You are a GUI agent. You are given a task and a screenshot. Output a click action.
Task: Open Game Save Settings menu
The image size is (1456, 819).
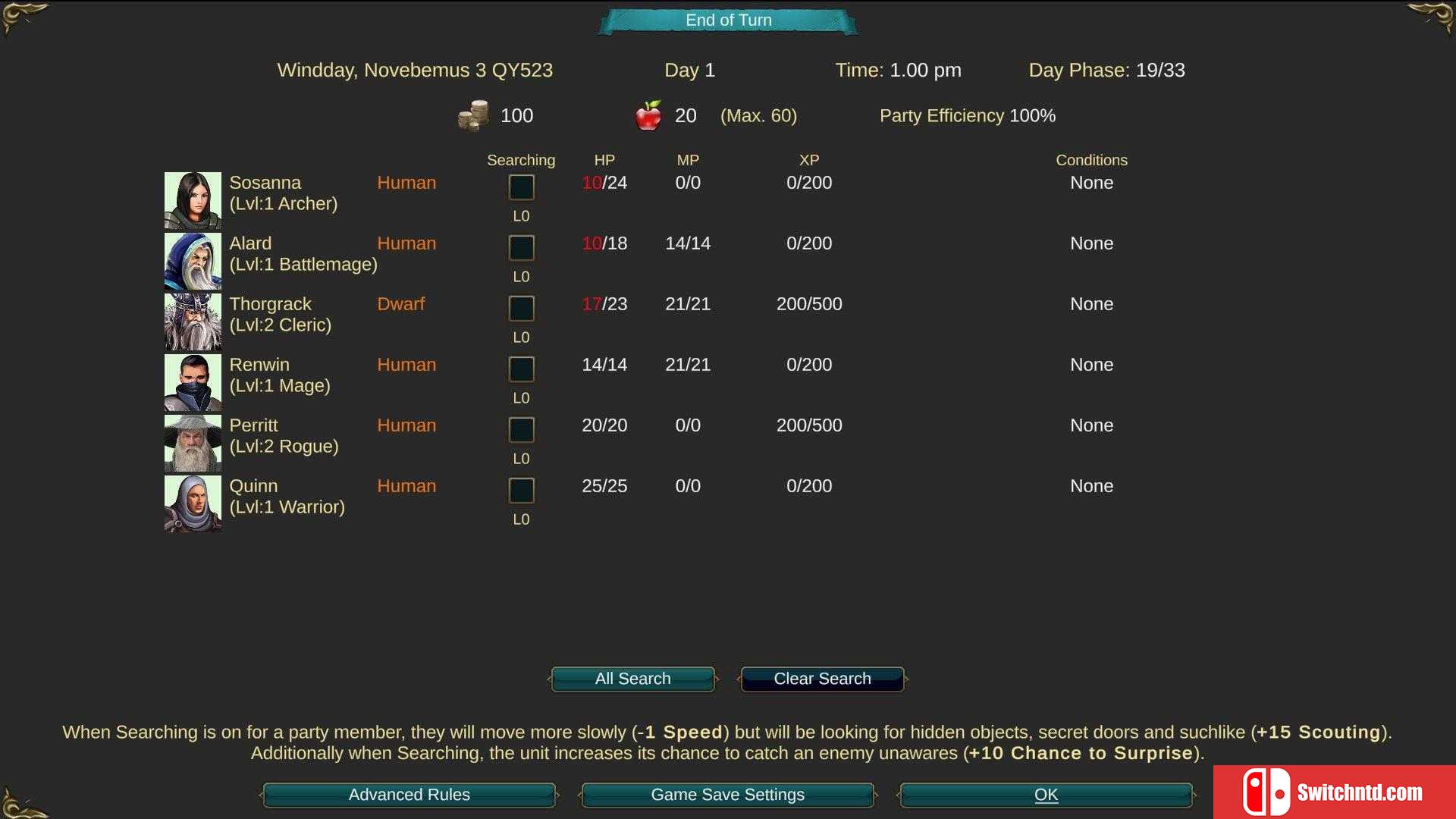pos(728,794)
